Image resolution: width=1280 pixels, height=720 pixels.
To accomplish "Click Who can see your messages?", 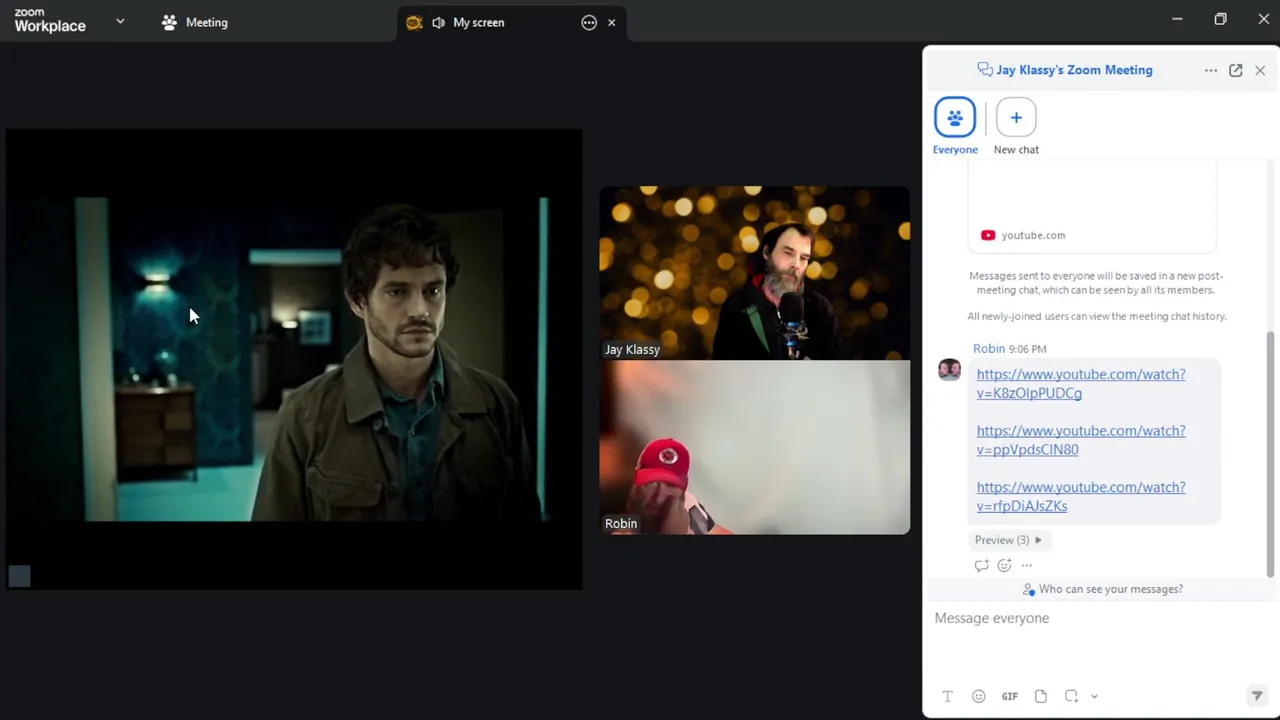I will (1102, 589).
